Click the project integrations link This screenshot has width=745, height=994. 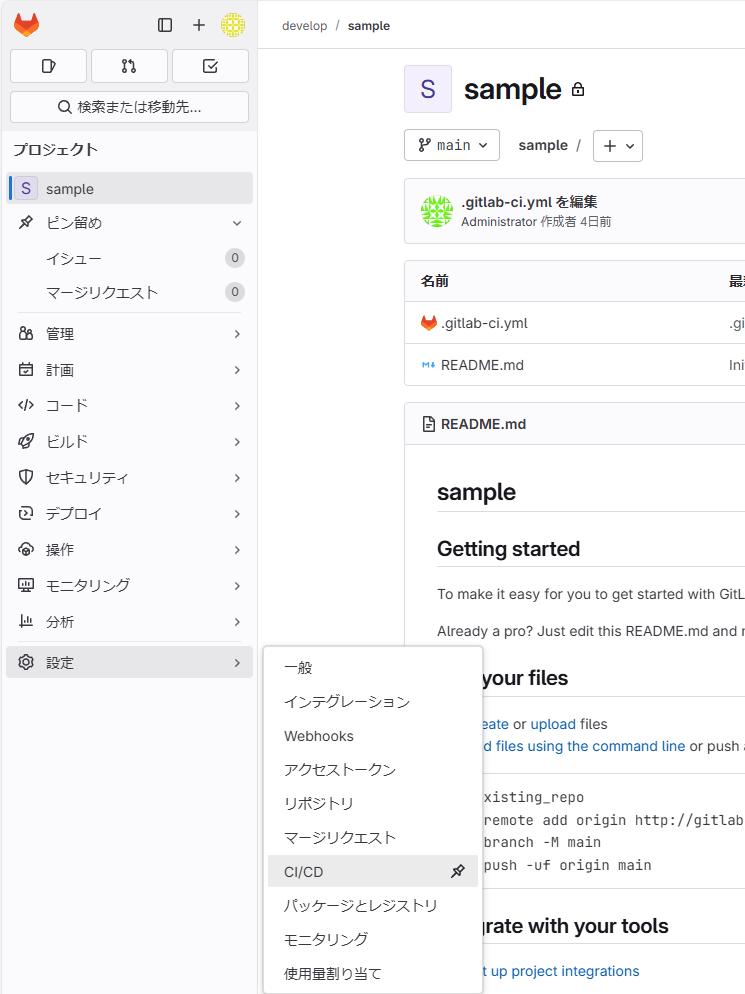(x=560, y=971)
